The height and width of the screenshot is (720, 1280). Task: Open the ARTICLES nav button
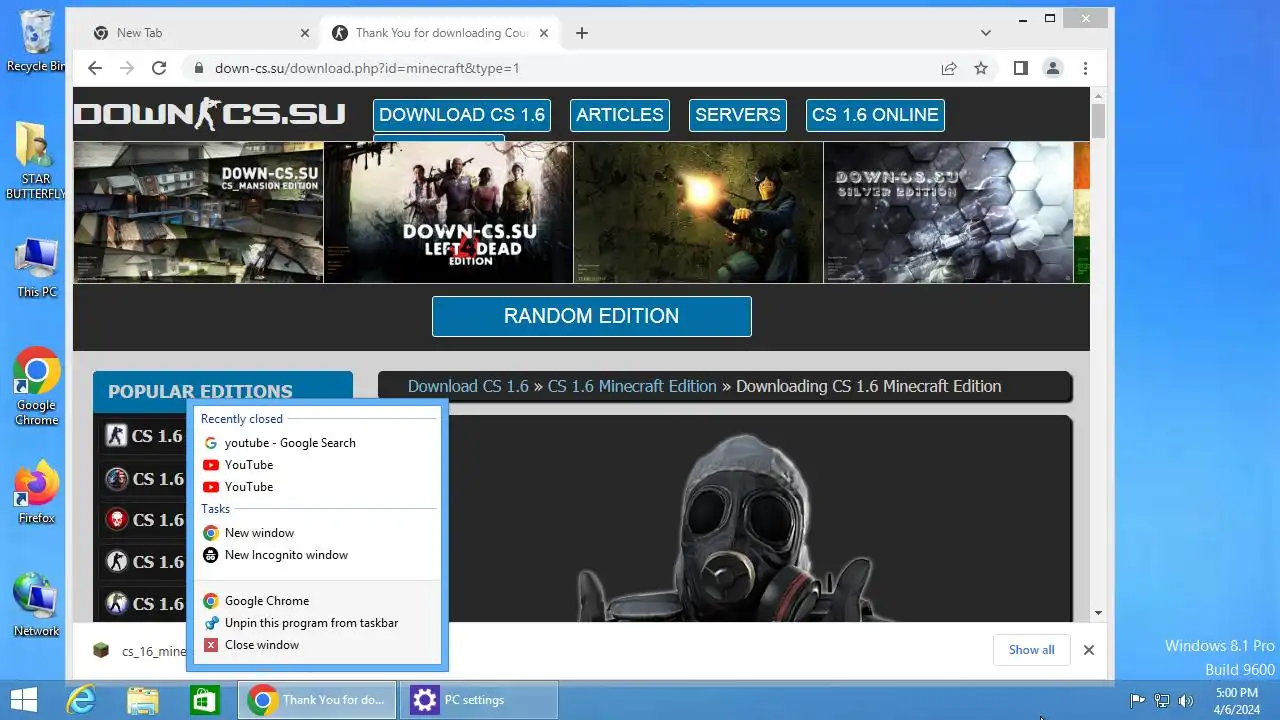pos(620,115)
